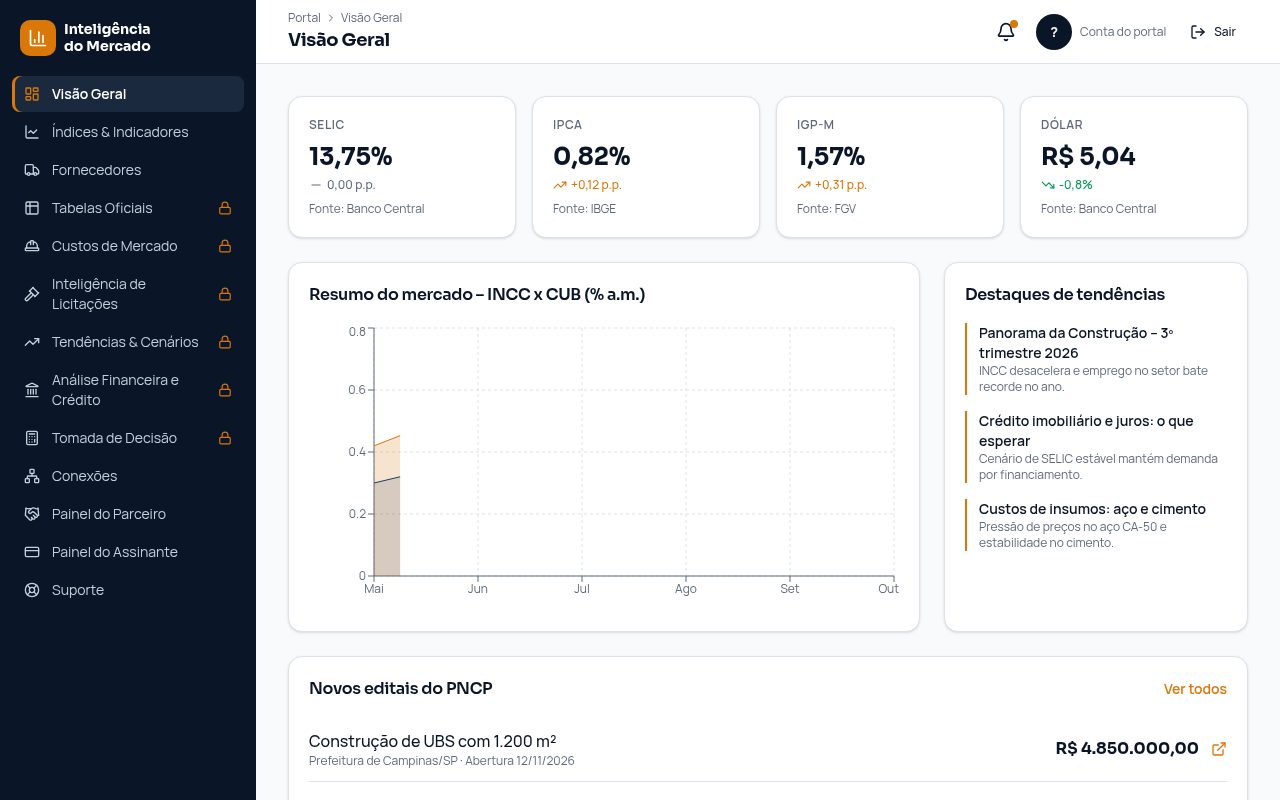1280x800 pixels.
Task: Click the SELIC 0,00 p.p. variation text
Action: tap(351, 185)
